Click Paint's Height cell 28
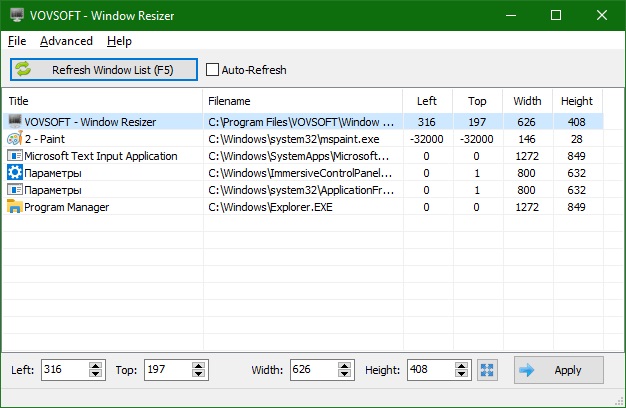Viewport: 626px width, 408px height. click(x=576, y=139)
